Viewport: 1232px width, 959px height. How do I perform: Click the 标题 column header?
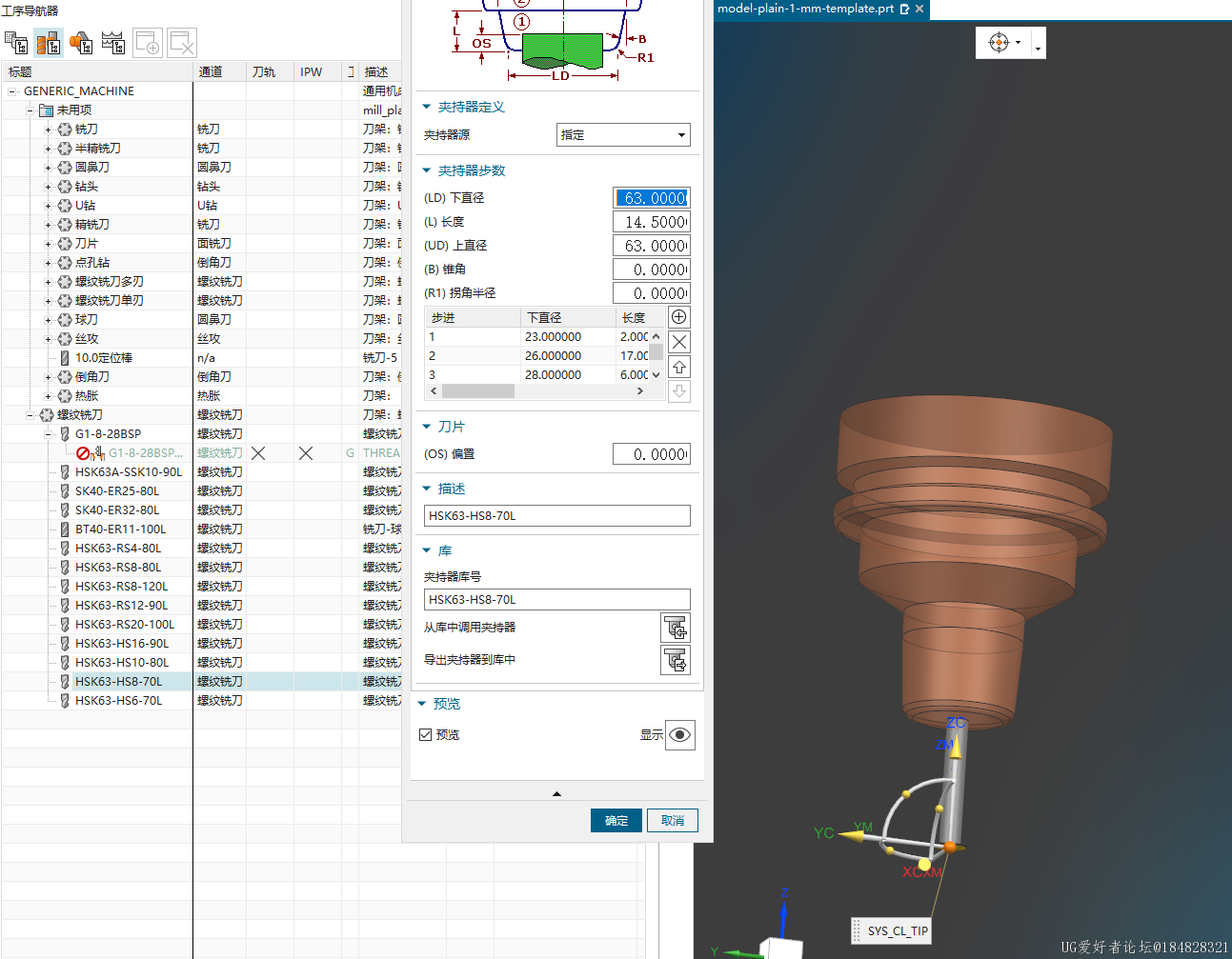click(x=97, y=71)
